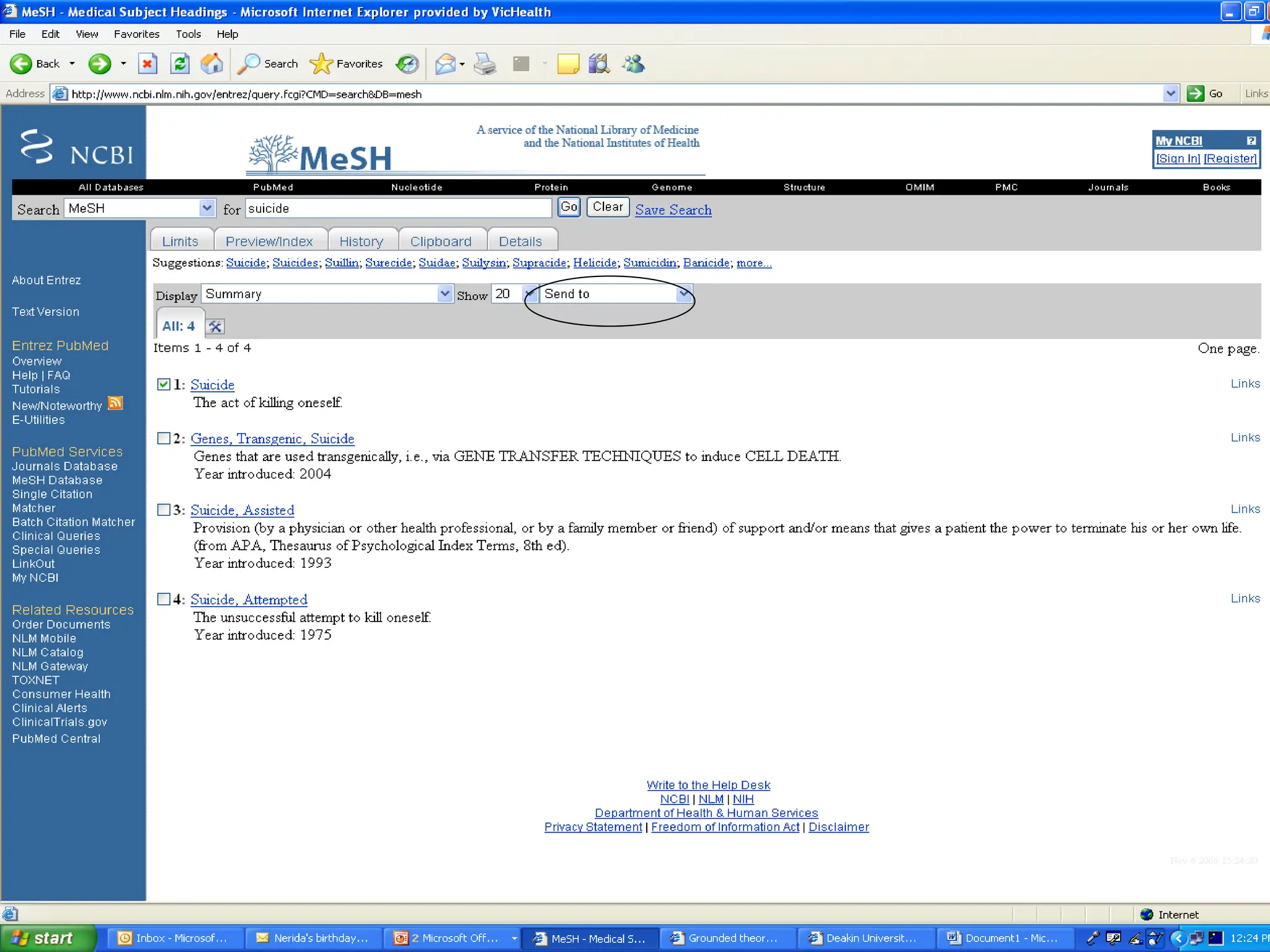1270x952 pixels.
Task: Click the Refresh page toolbar icon
Action: pyautogui.click(x=180, y=64)
